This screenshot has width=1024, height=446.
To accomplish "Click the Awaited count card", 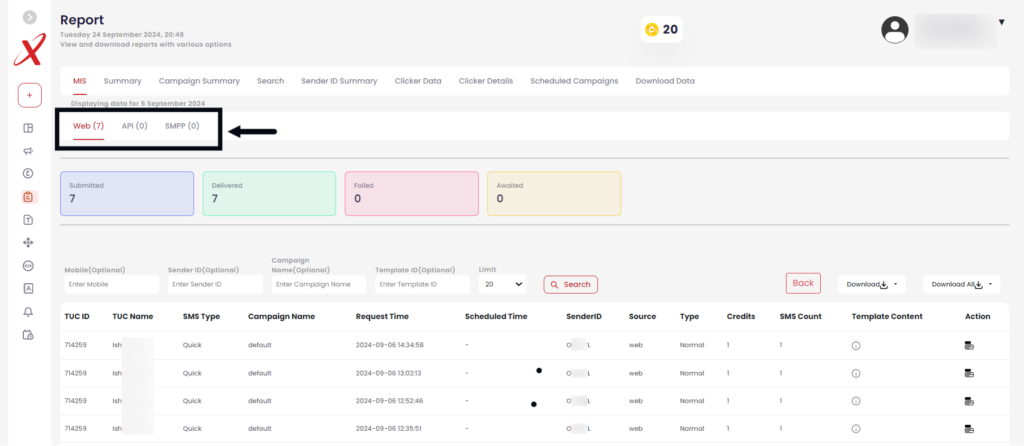I will 554,193.
